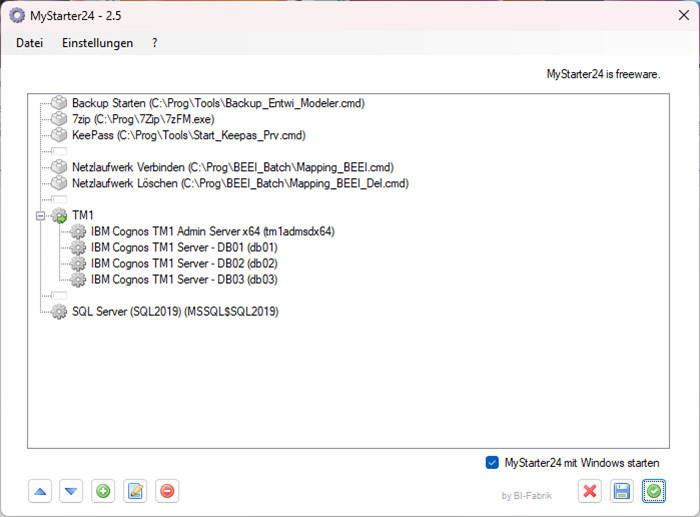700x517 pixels.
Task: Close the MyStarter24 window
Action: (x=683, y=15)
